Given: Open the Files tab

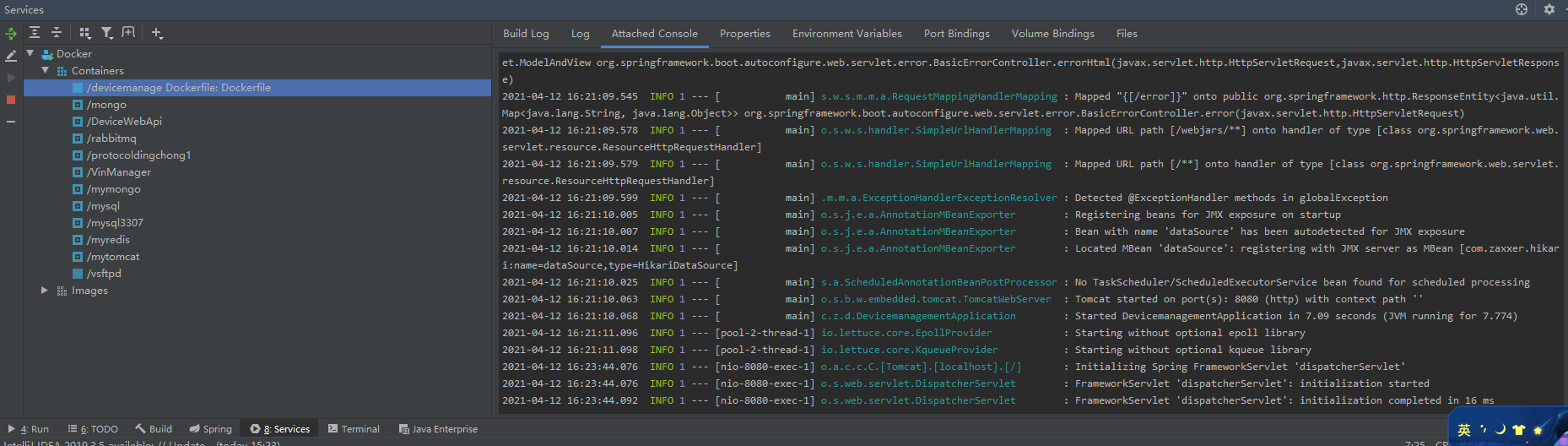Looking at the screenshot, I should click(1127, 34).
